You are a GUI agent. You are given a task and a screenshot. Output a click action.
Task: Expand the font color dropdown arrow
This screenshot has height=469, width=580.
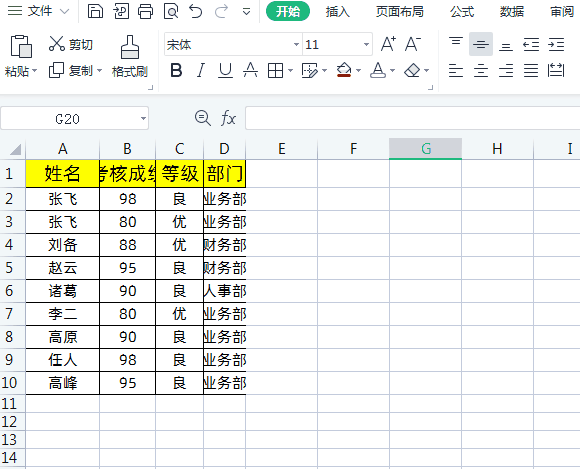click(x=392, y=70)
